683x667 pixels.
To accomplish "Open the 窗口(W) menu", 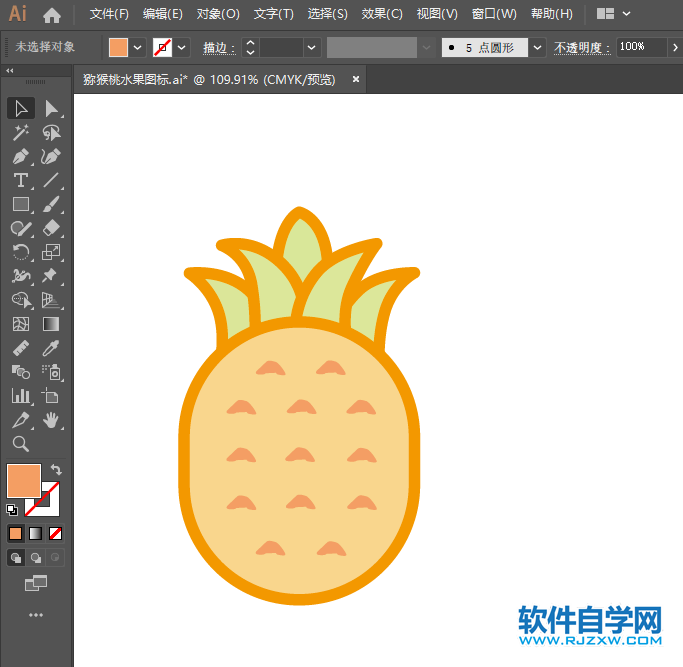I will tap(494, 14).
